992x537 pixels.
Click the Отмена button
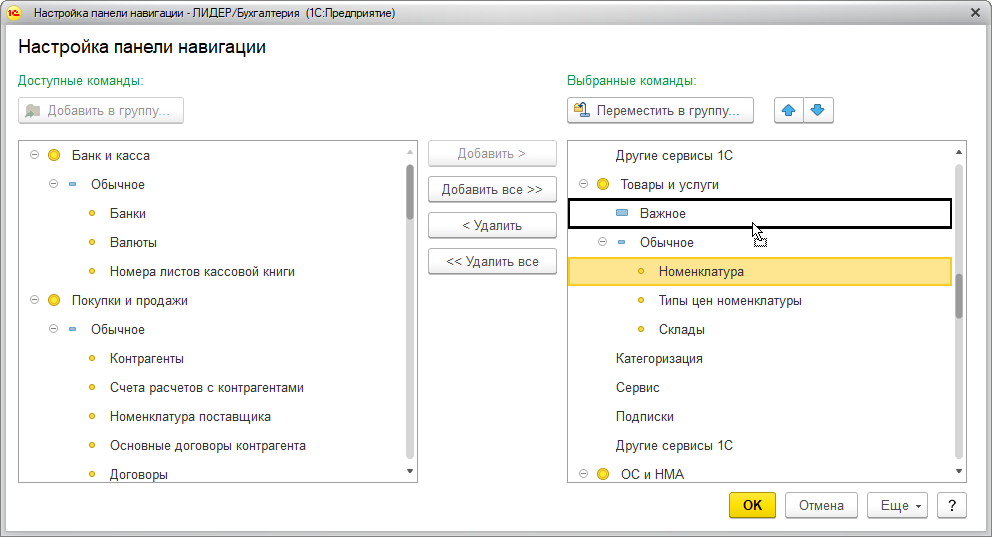pos(821,505)
